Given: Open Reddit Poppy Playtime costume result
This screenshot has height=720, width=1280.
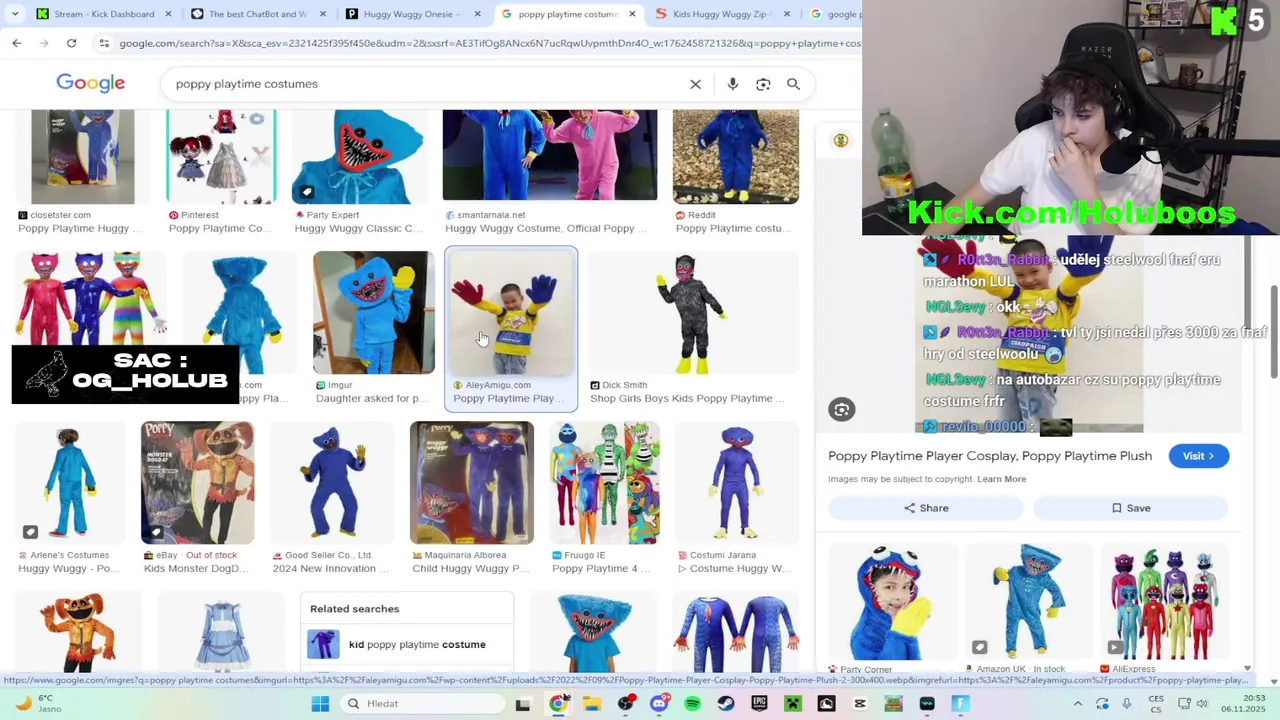Looking at the screenshot, I should click(x=736, y=173).
